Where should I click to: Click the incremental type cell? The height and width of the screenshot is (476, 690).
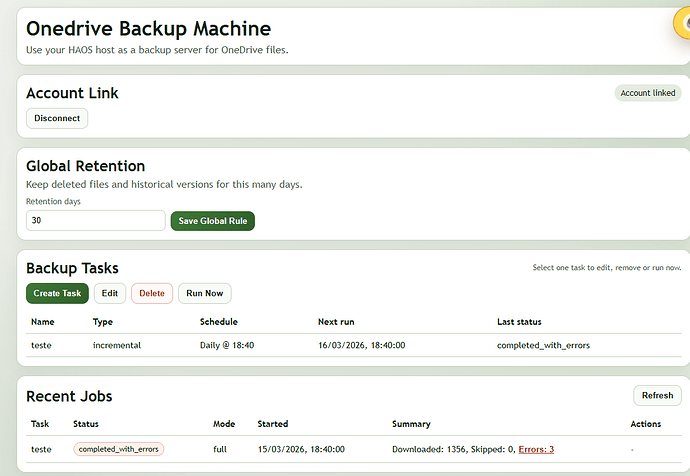click(x=117, y=345)
